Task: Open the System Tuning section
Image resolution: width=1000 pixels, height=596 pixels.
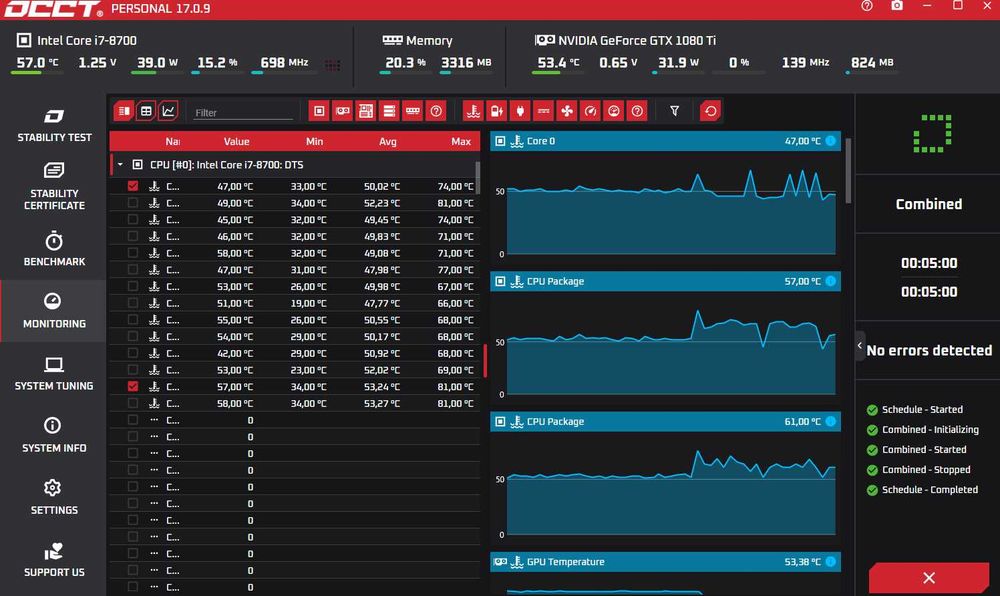Action: pos(54,374)
